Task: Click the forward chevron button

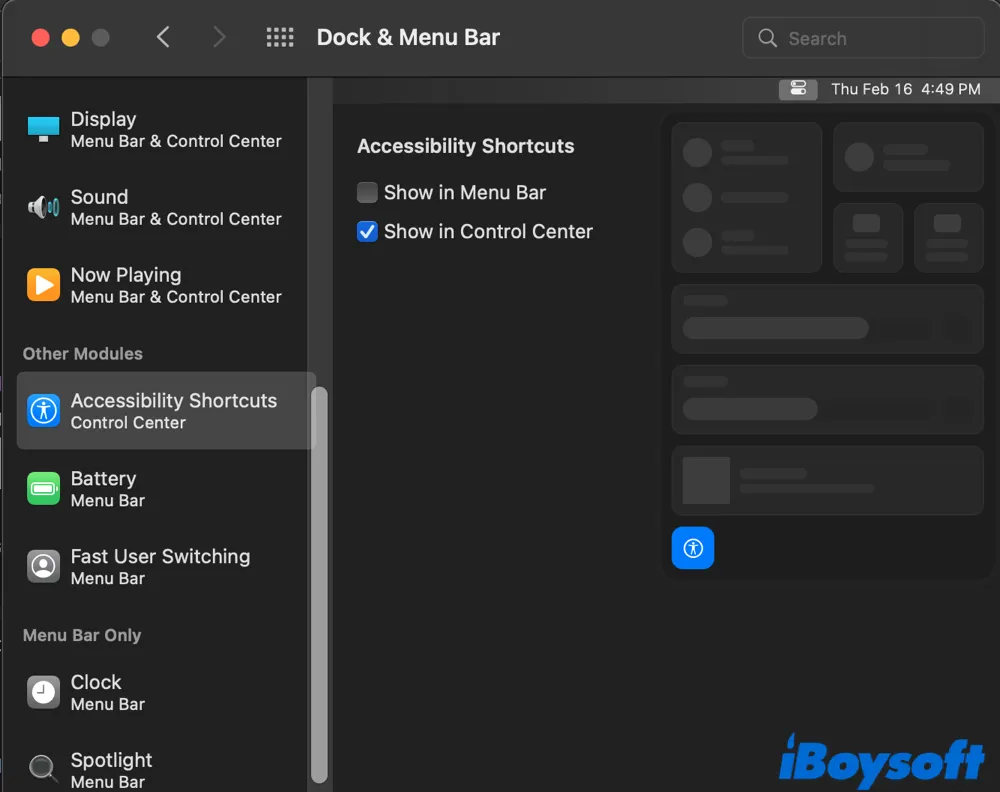Action: 220,38
